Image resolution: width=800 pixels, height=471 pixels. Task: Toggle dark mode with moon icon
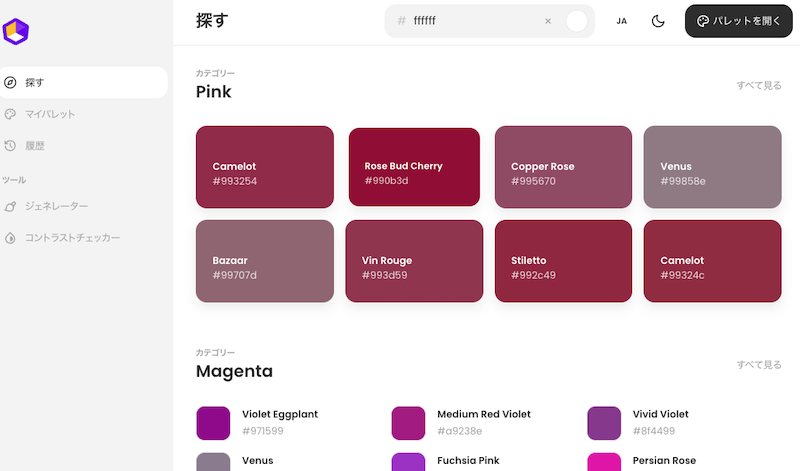[658, 21]
